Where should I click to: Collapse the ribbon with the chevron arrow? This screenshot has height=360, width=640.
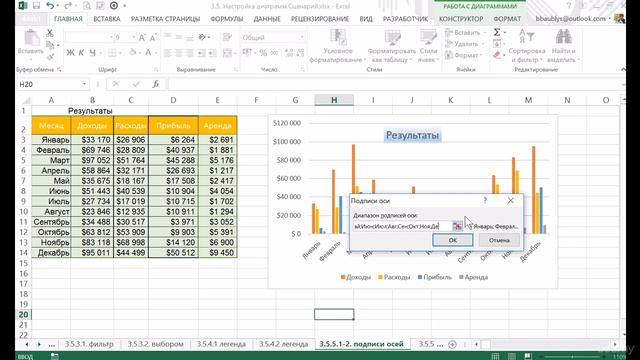coord(623,69)
